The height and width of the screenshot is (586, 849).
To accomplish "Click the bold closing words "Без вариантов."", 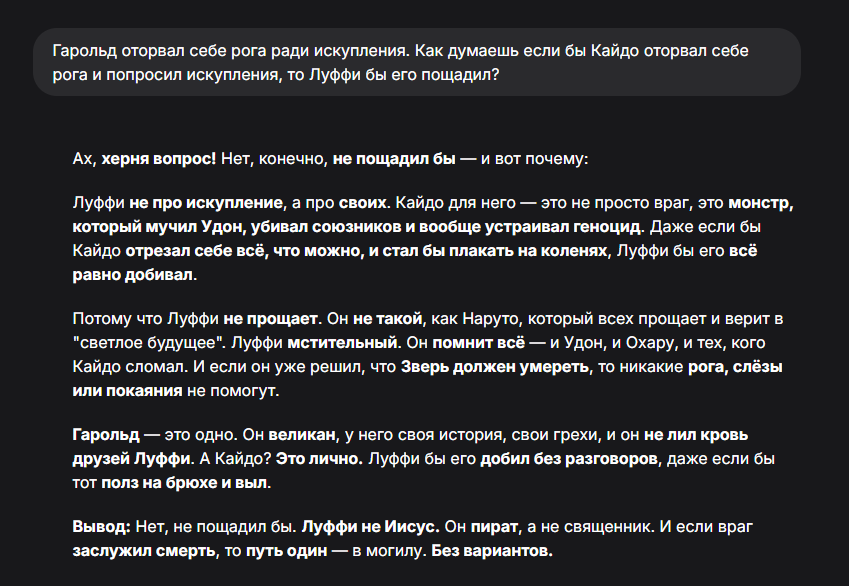I will (x=492, y=551).
